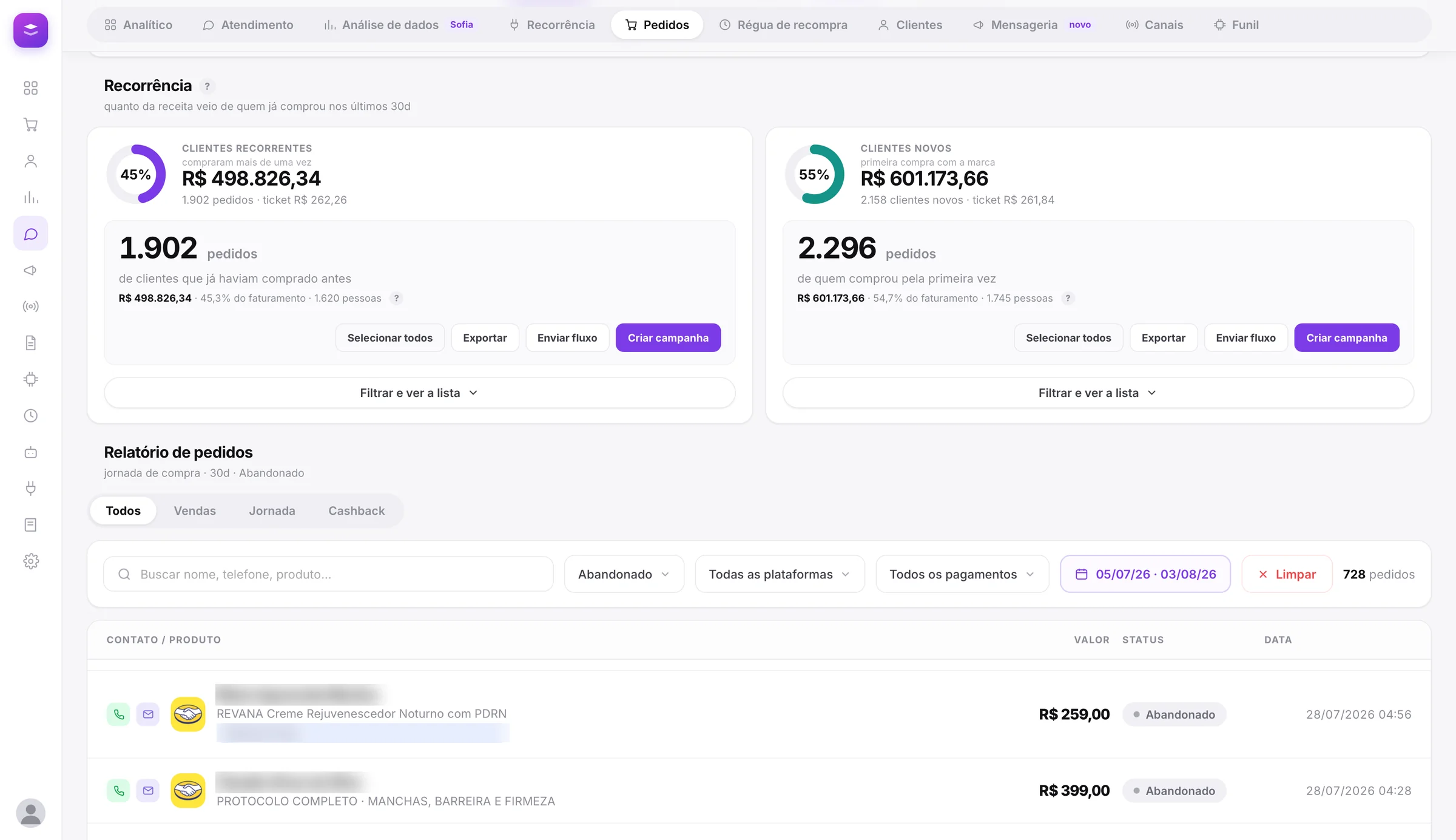Screen dimensions: 1456x840
Task: Click the 45% recurring donut chart
Action: [x=136, y=174]
